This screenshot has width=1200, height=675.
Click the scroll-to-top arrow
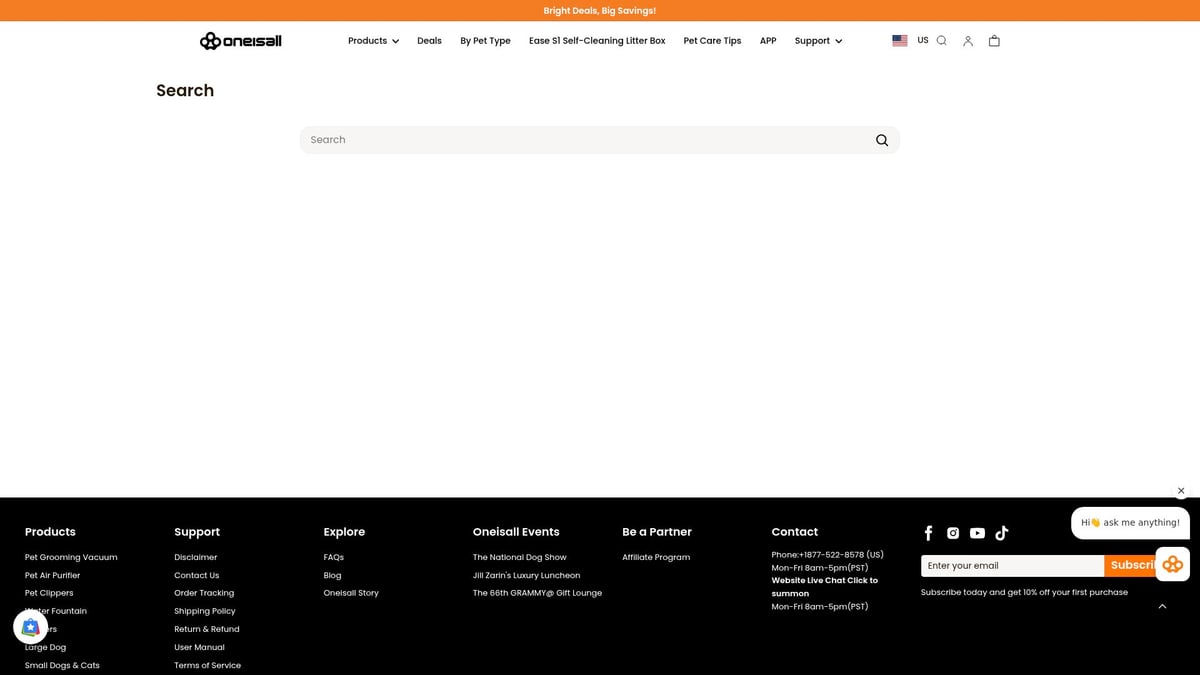coord(1162,606)
